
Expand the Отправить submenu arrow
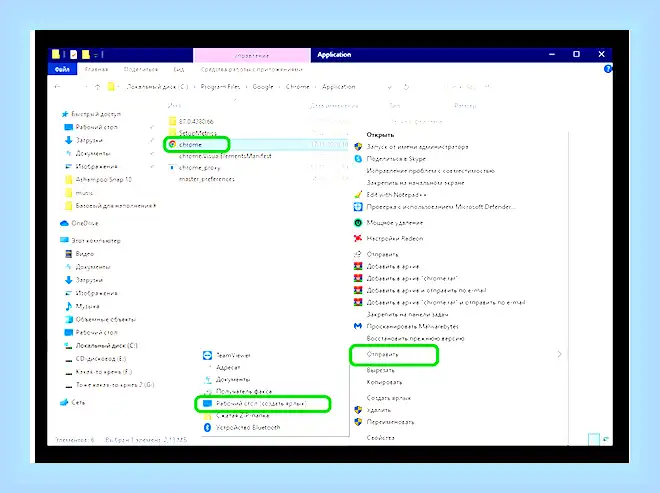point(559,354)
